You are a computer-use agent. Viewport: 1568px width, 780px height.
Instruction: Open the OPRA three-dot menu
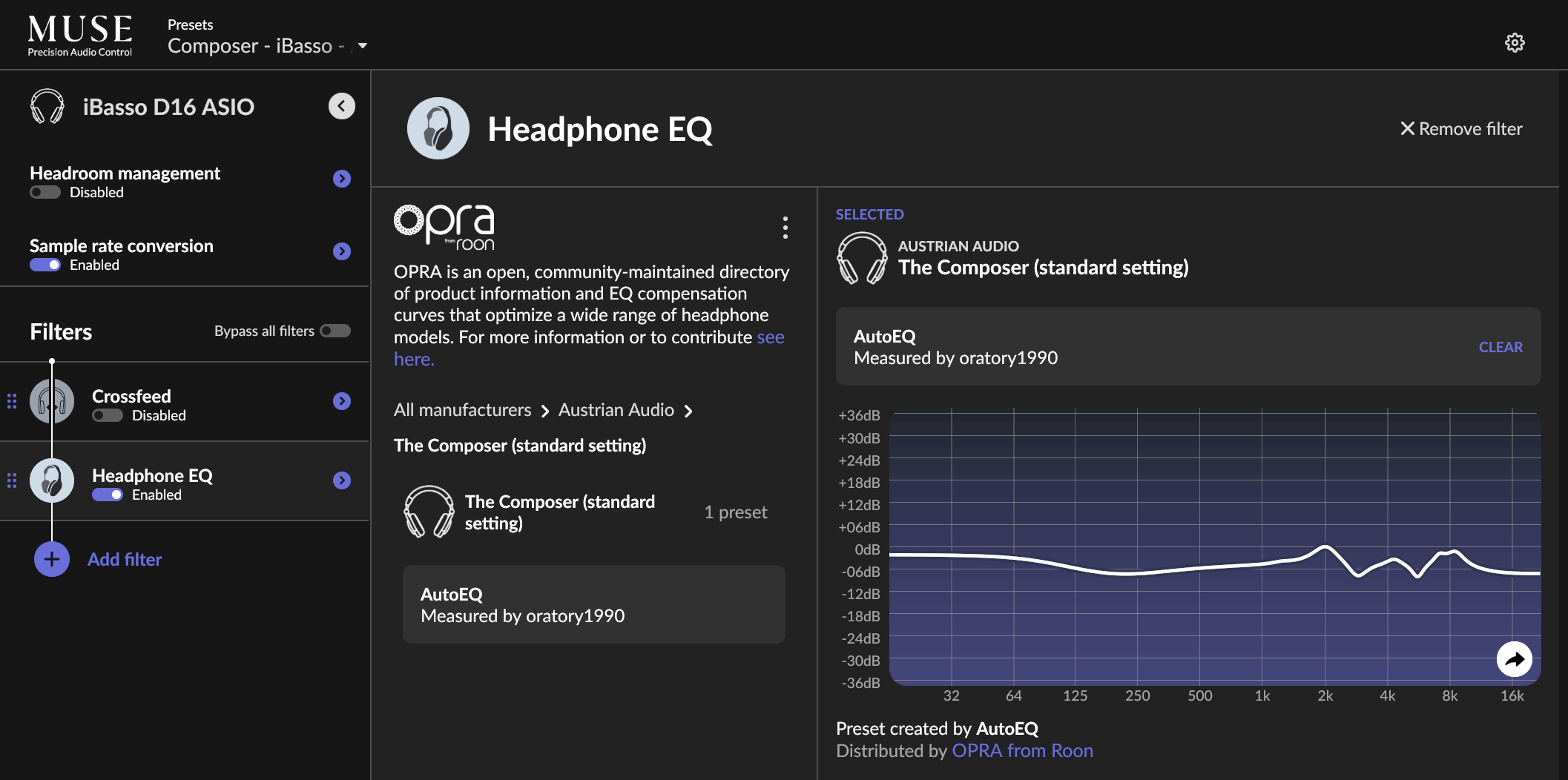[785, 228]
